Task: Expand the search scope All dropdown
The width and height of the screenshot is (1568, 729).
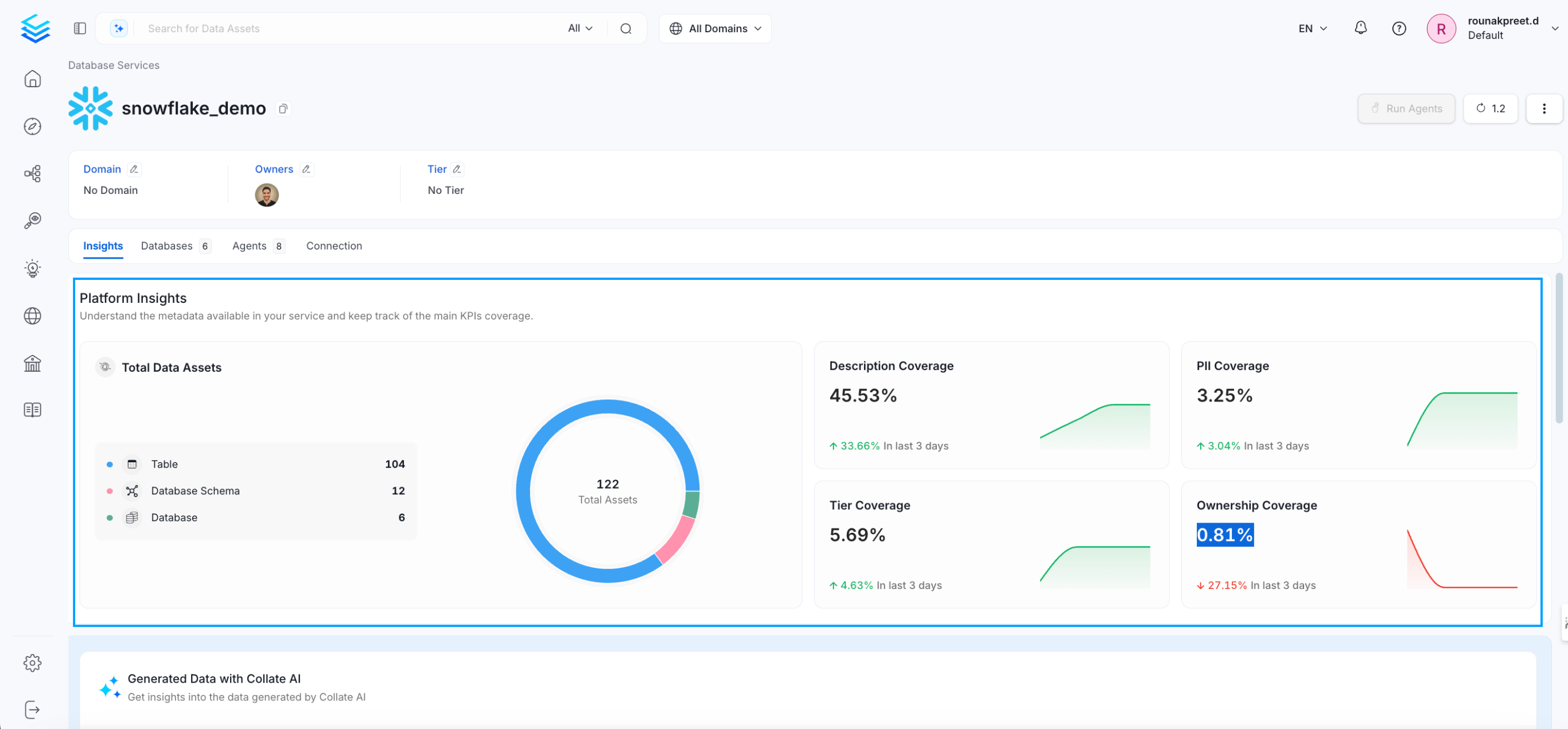Action: tap(579, 28)
